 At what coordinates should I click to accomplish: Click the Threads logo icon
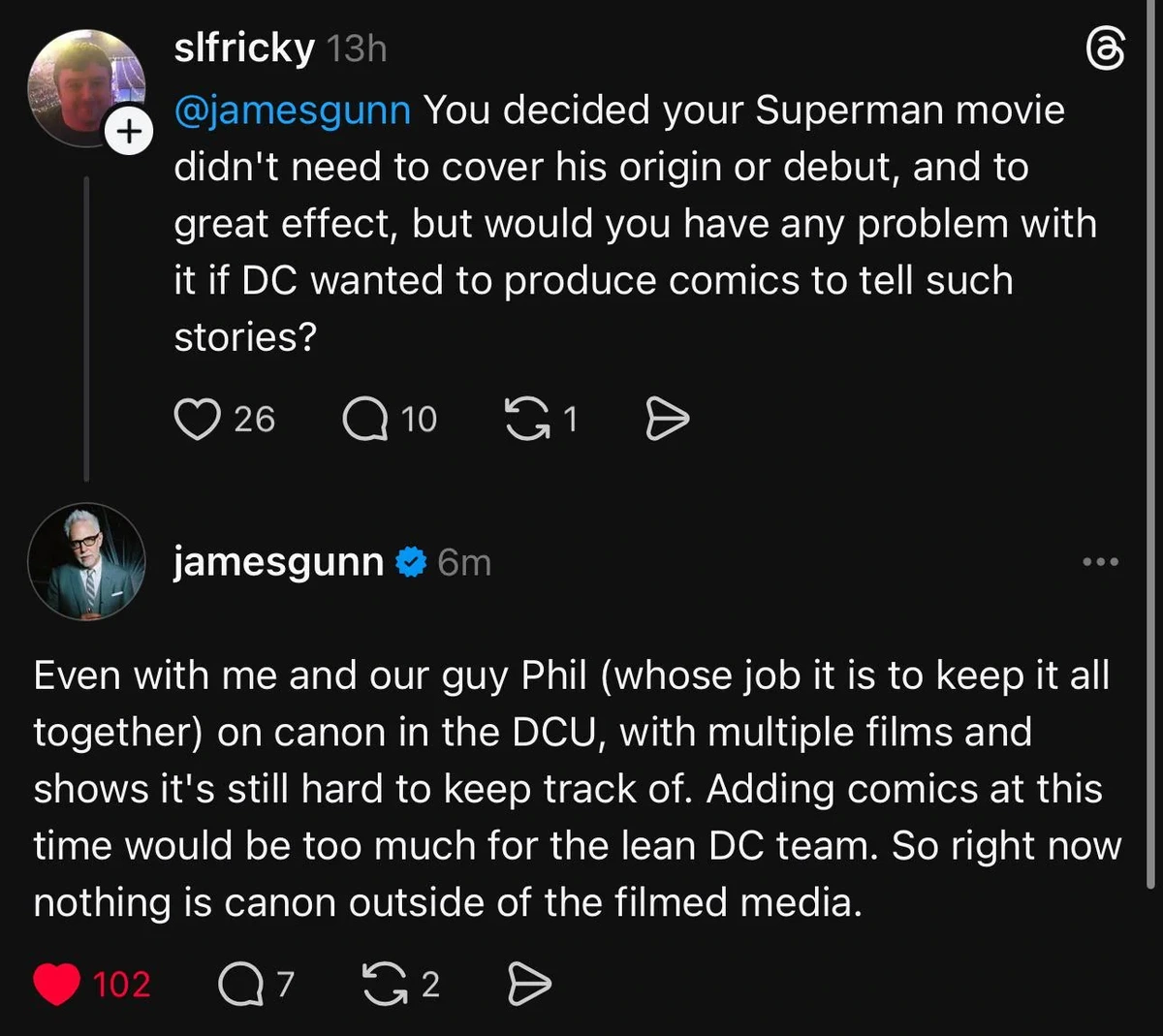coord(1106,48)
